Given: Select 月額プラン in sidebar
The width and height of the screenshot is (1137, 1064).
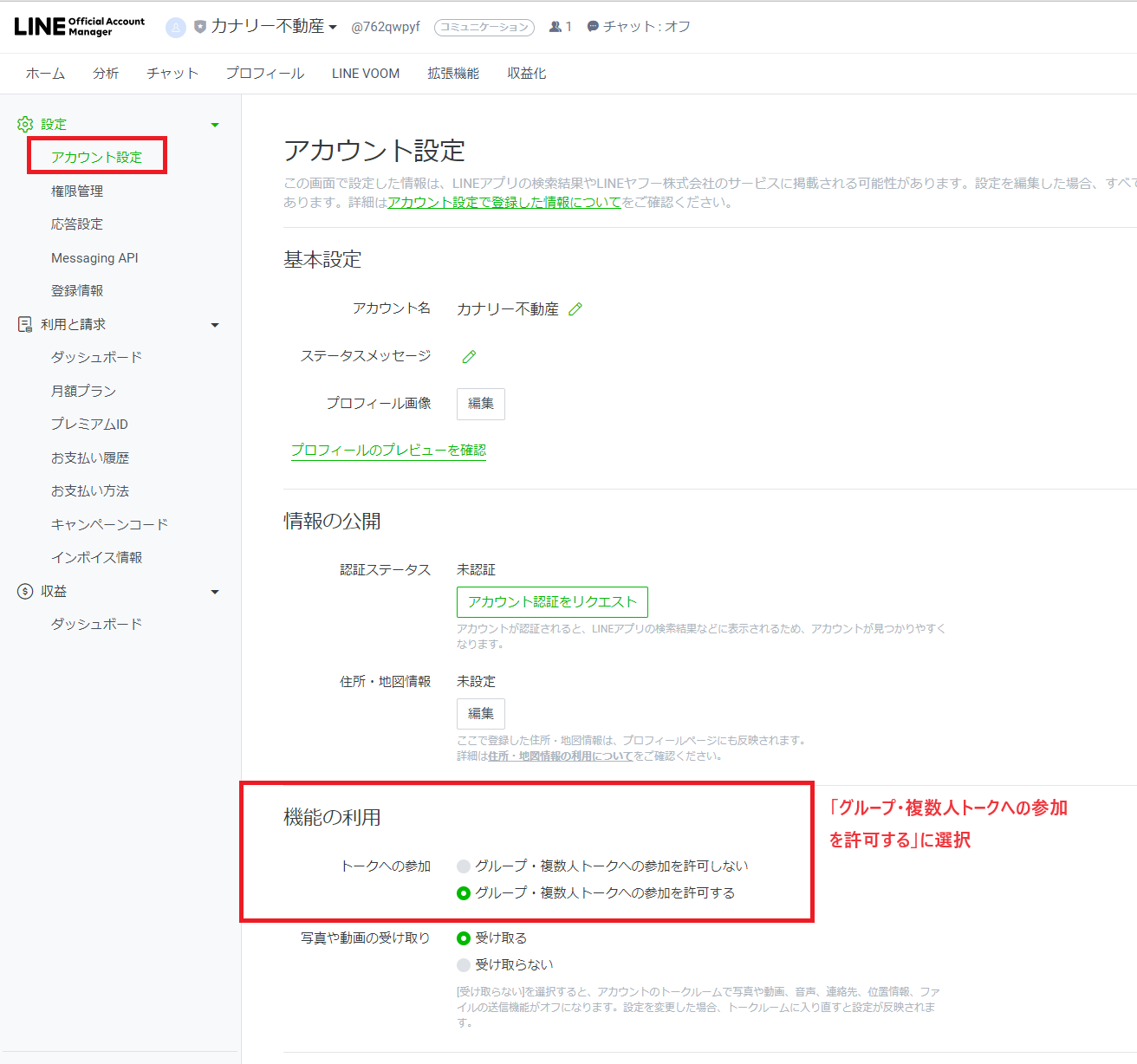Looking at the screenshot, I should pos(83,392).
